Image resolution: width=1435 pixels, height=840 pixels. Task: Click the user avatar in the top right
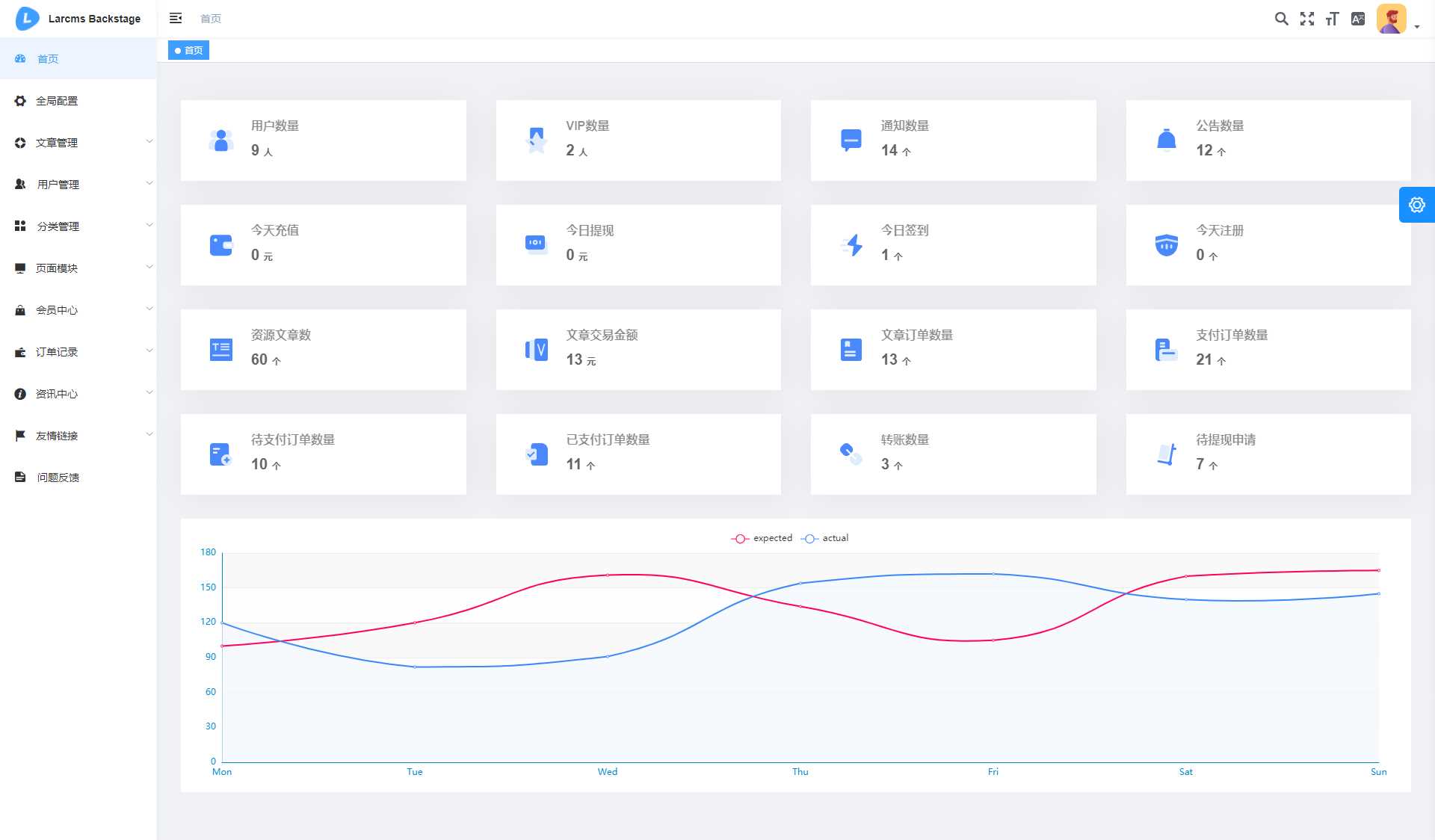click(x=1391, y=18)
